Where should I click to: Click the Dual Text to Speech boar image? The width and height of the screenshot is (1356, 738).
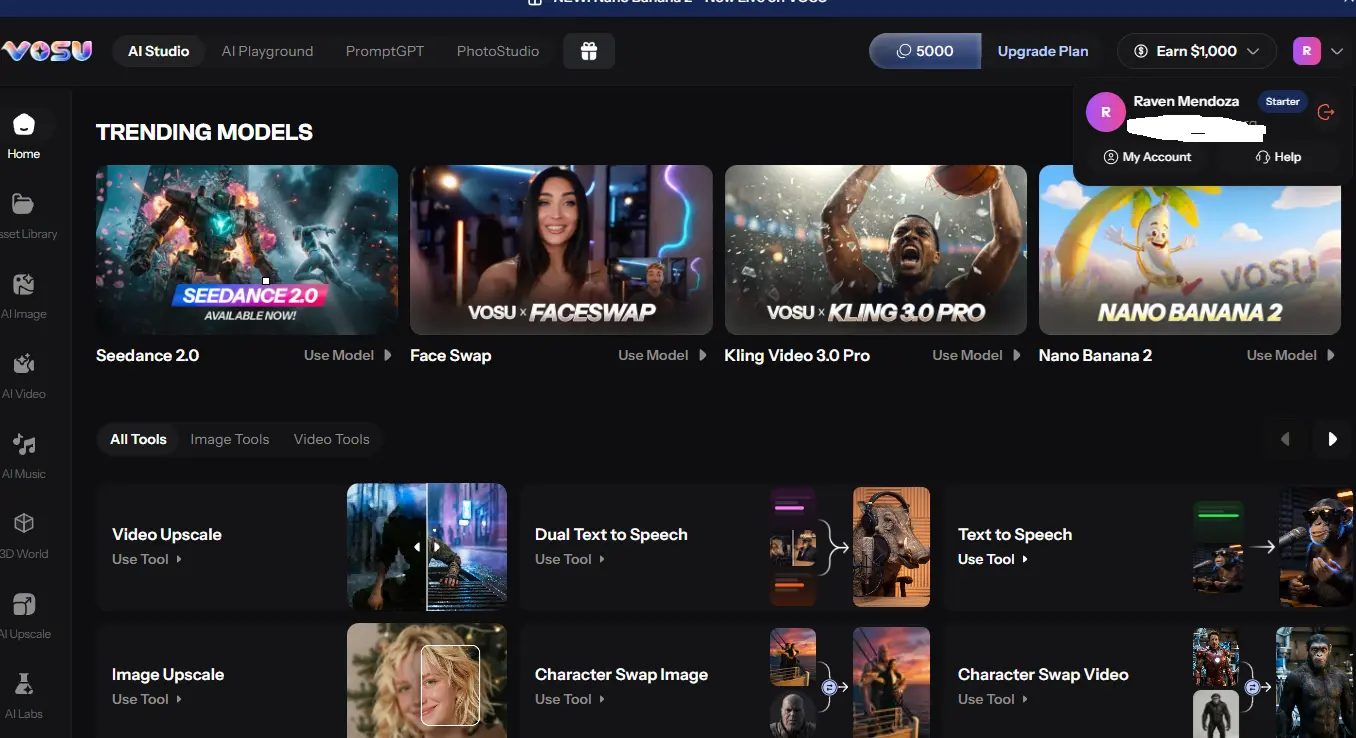click(x=891, y=547)
